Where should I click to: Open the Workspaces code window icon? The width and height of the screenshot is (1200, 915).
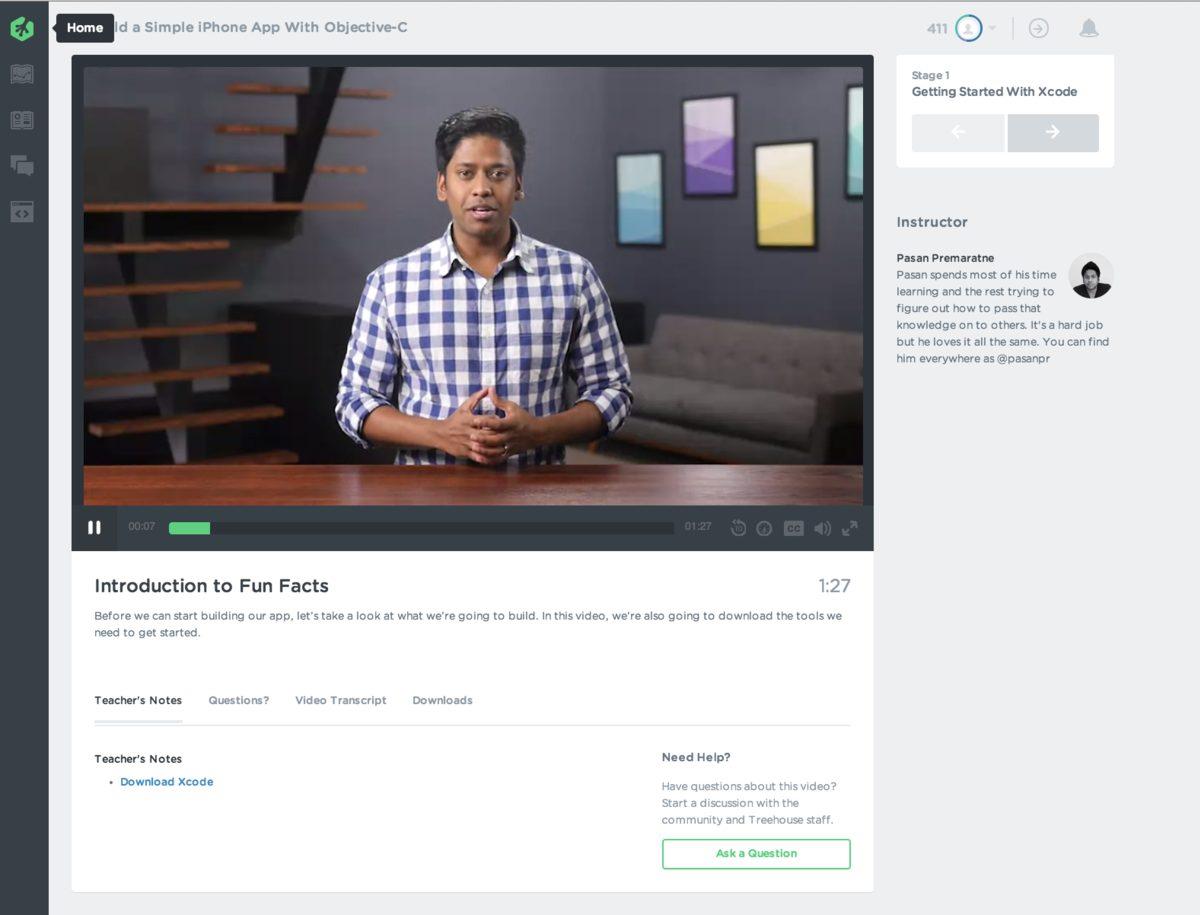[22, 212]
